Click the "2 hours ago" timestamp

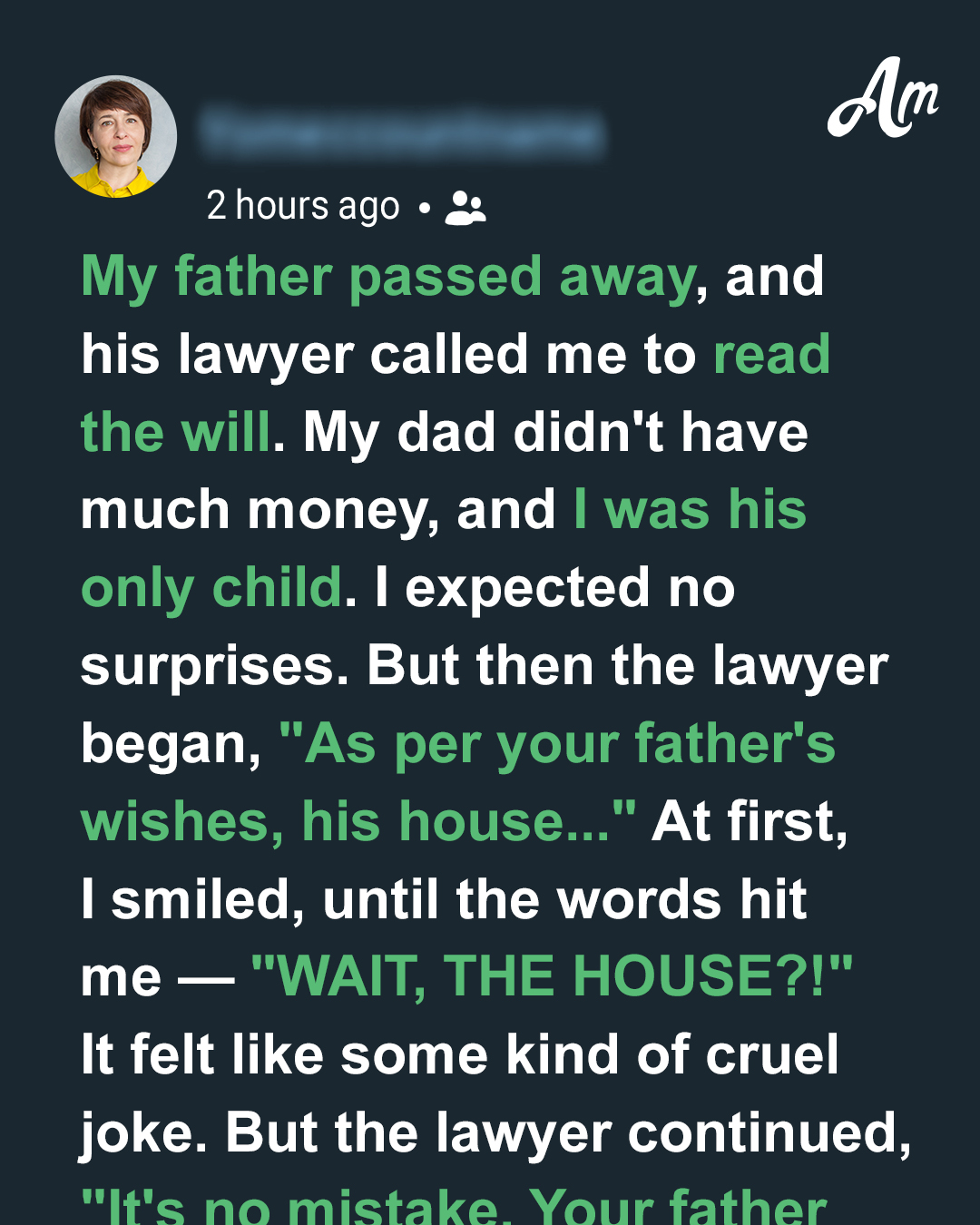point(303,206)
